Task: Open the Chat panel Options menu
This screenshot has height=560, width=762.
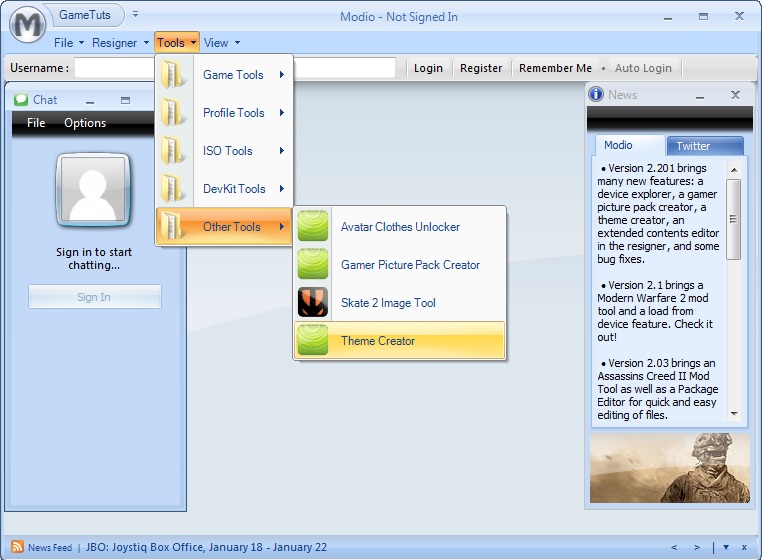Action: [85, 123]
